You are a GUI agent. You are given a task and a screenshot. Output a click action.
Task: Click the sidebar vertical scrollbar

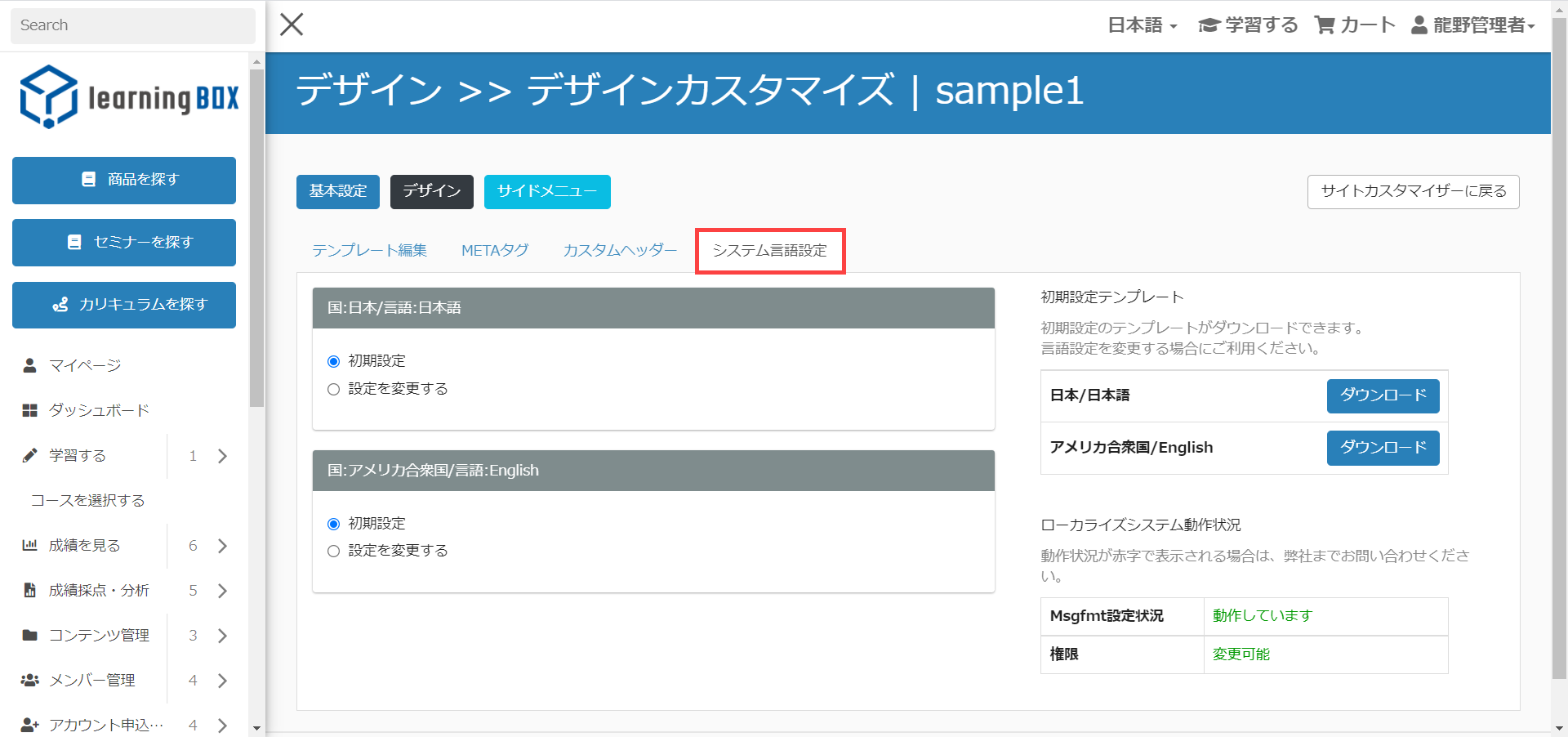tap(256, 237)
